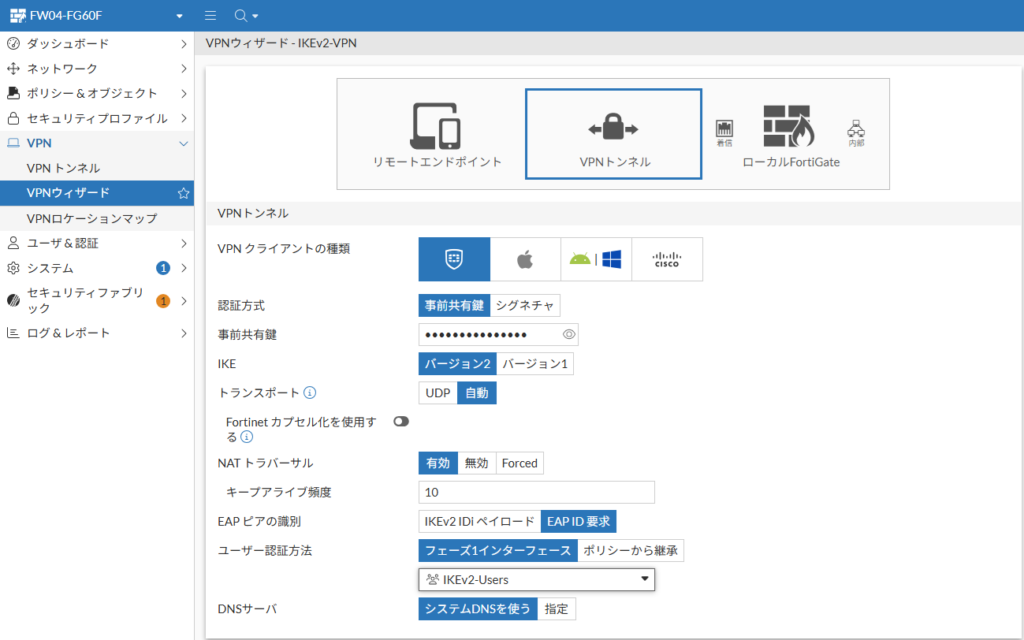Click the システム blue notification badge
1024x640 pixels.
pyautogui.click(x=163, y=268)
